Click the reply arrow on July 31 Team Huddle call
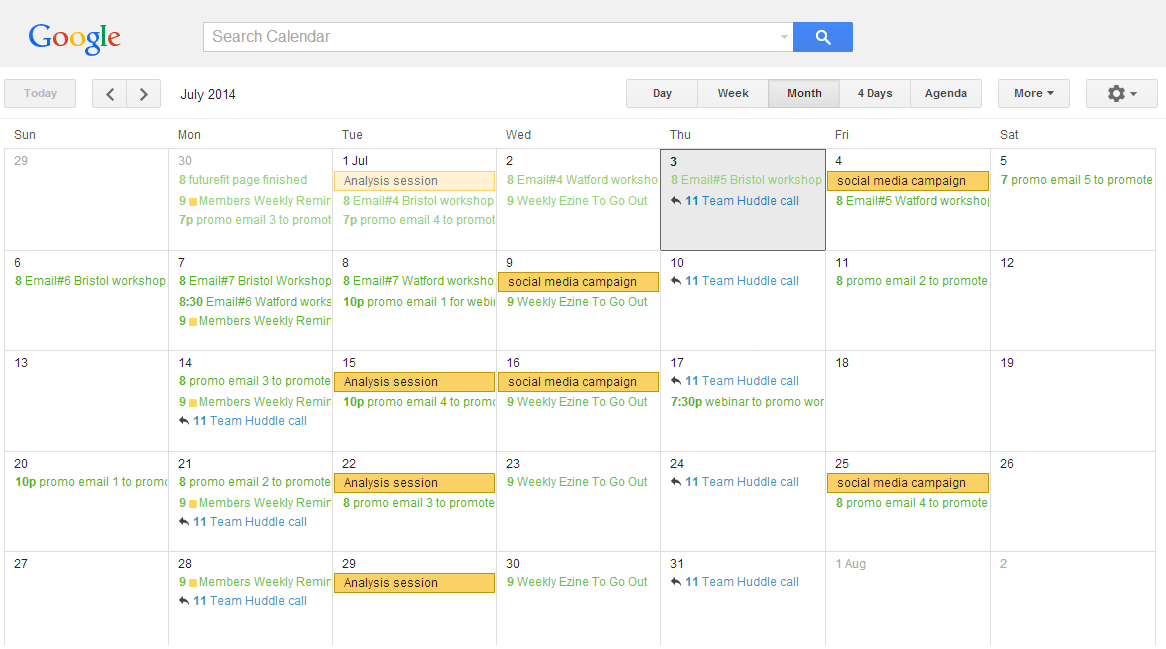The image size is (1166, 649). pyautogui.click(x=678, y=581)
